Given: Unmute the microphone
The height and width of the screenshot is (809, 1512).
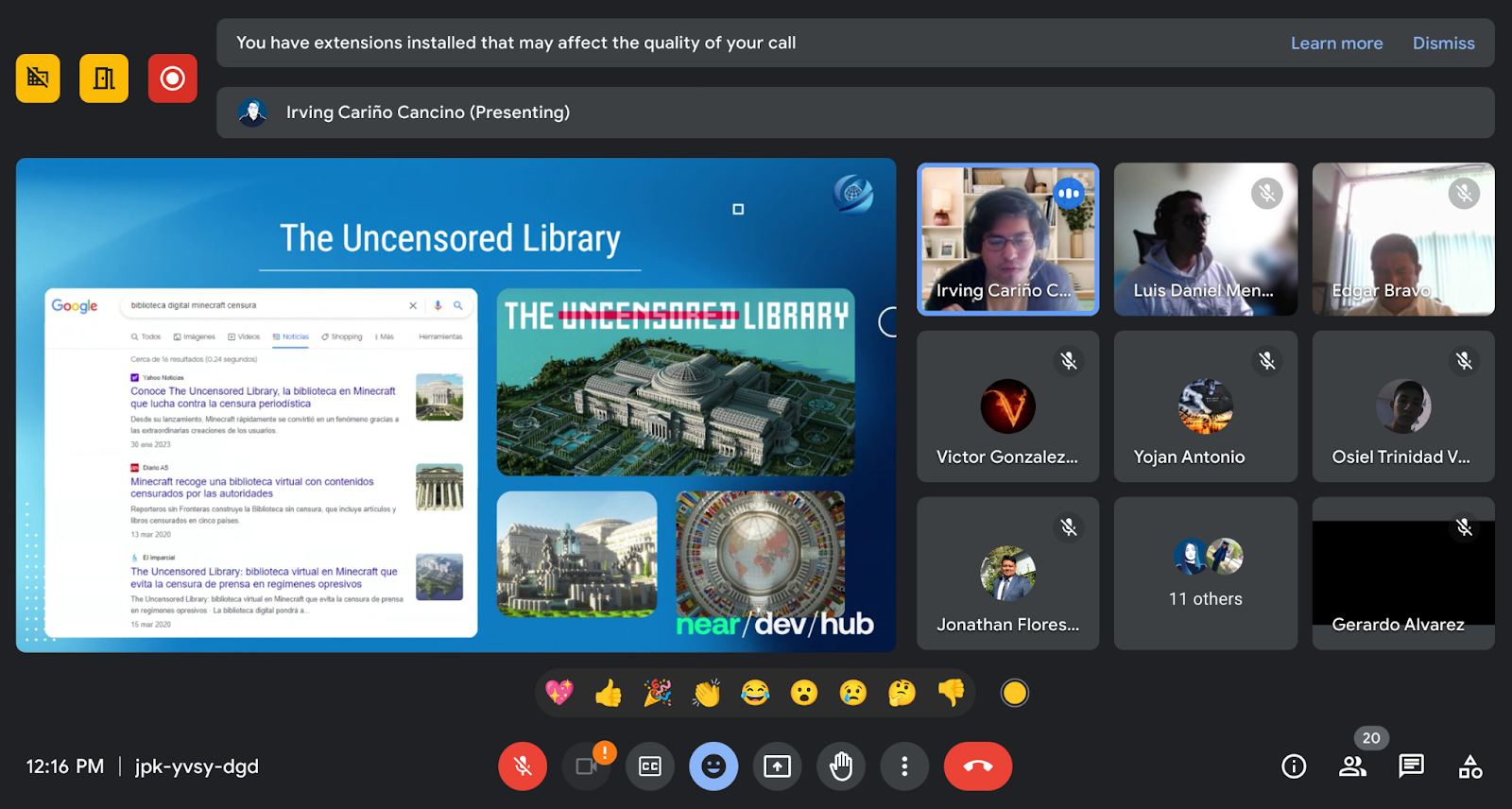Looking at the screenshot, I should coord(523,766).
